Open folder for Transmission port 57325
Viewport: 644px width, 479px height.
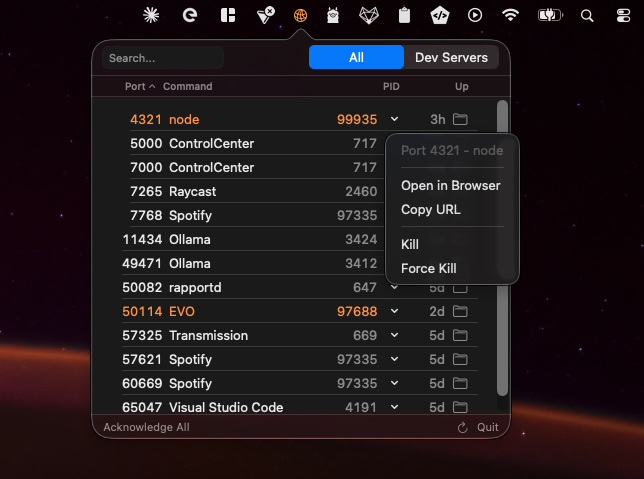click(x=460, y=335)
